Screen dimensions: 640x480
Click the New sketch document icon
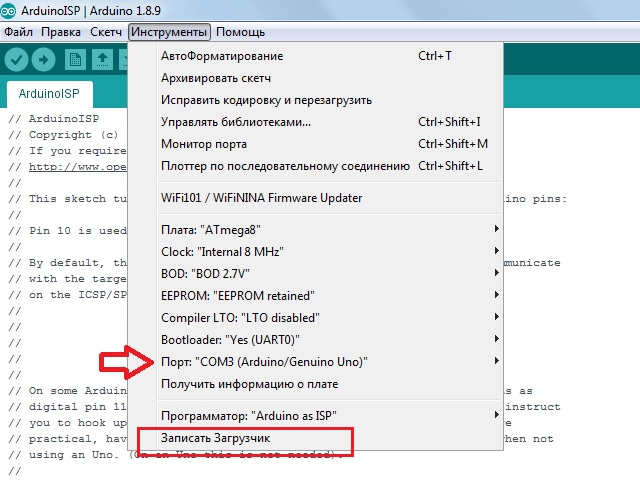click(75, 60)
